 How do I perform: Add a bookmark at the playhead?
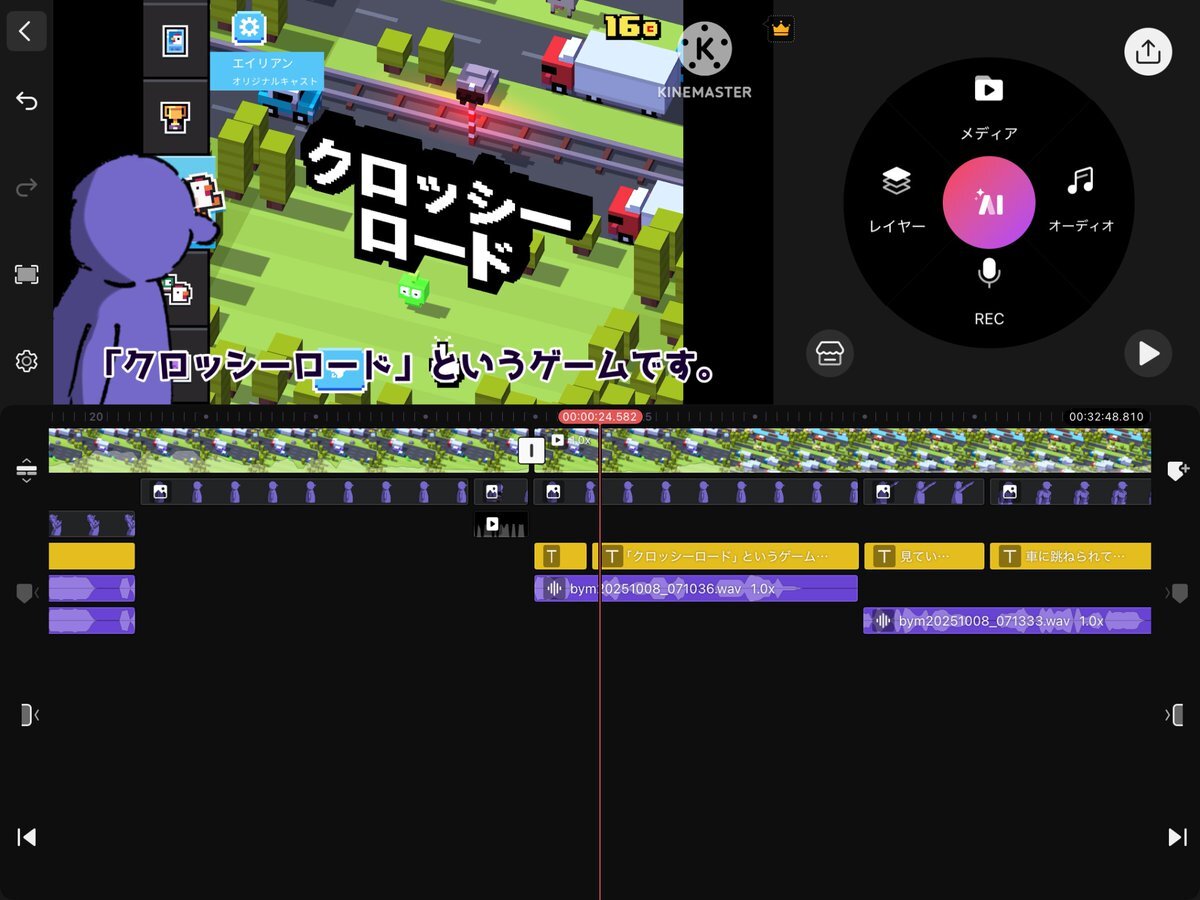point(1178,471)
